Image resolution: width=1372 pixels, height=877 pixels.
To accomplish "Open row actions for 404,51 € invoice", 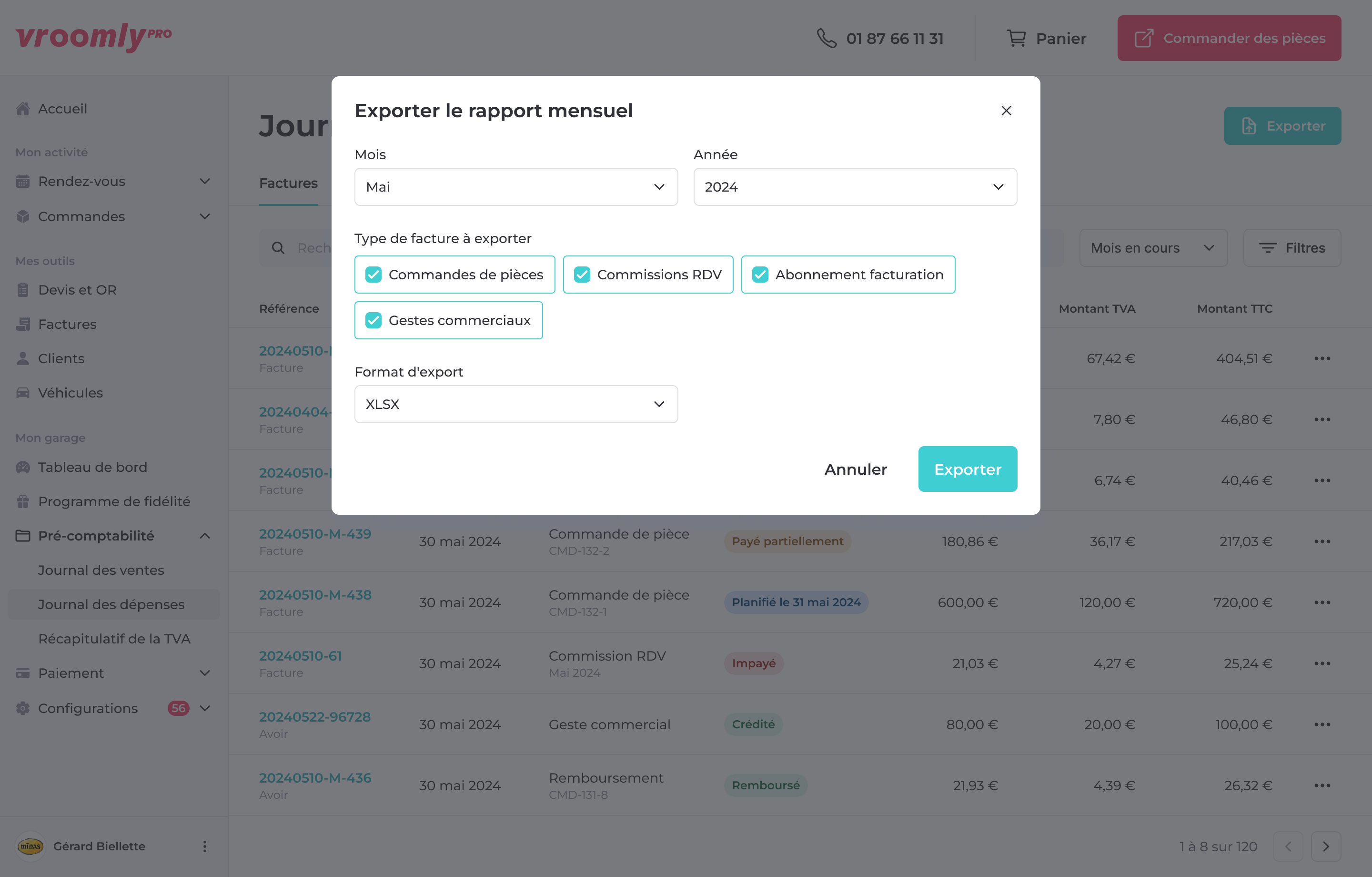I will click(1322, 359).
